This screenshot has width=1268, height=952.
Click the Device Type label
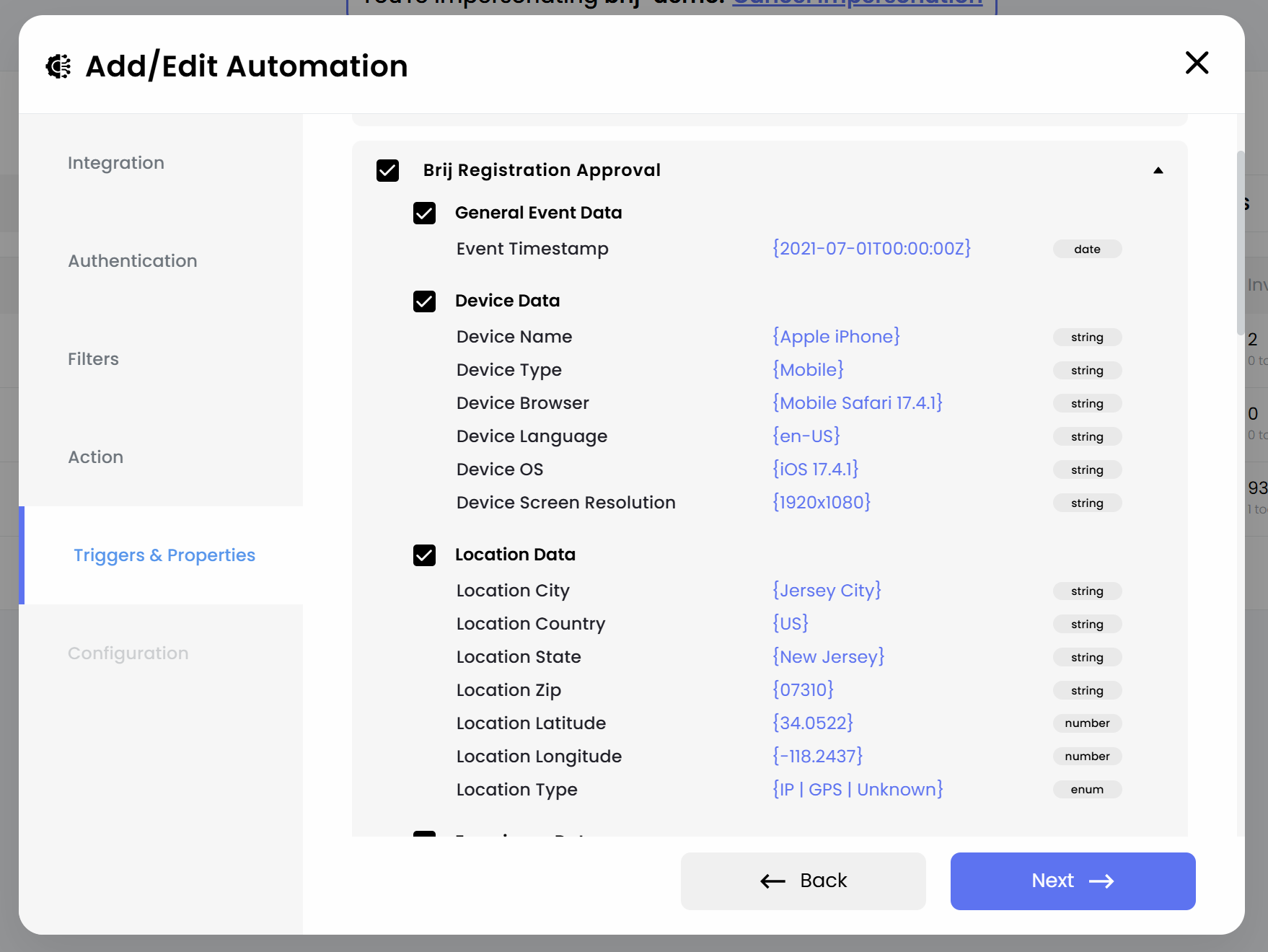pos(509,370)
